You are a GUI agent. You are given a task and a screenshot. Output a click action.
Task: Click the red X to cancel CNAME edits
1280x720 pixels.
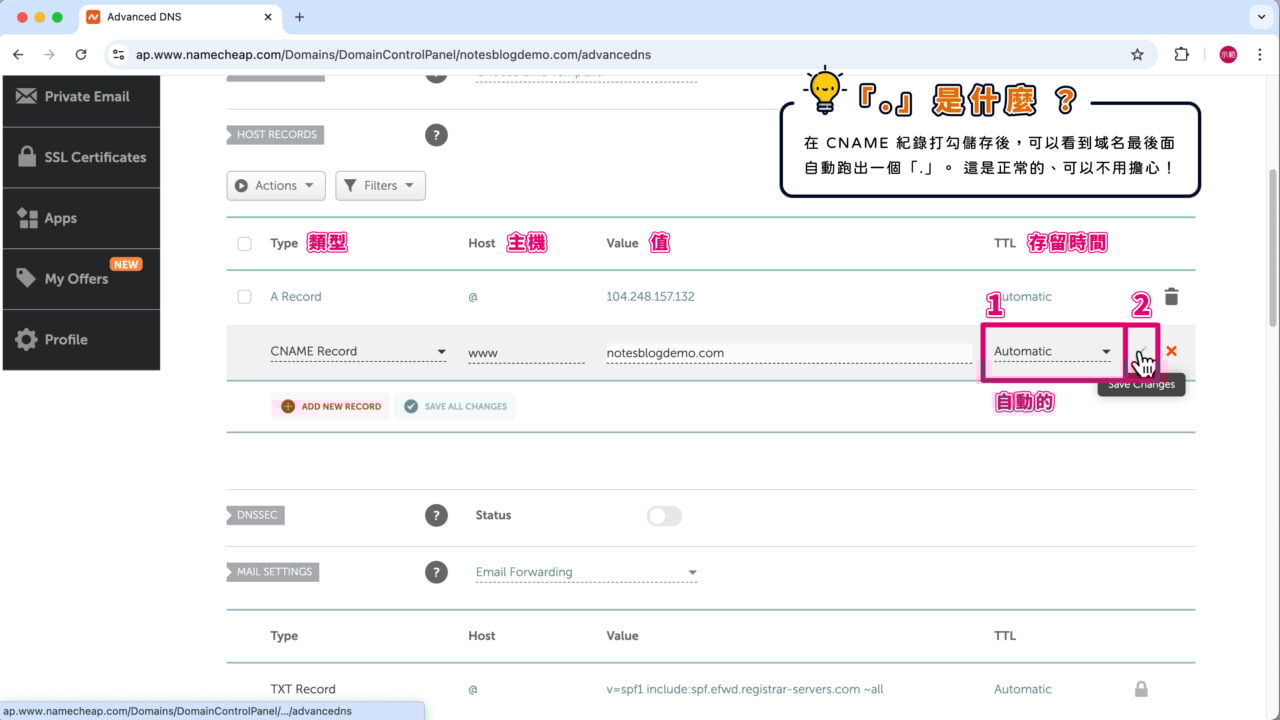pyautogui.click(x=1171, y=351)
